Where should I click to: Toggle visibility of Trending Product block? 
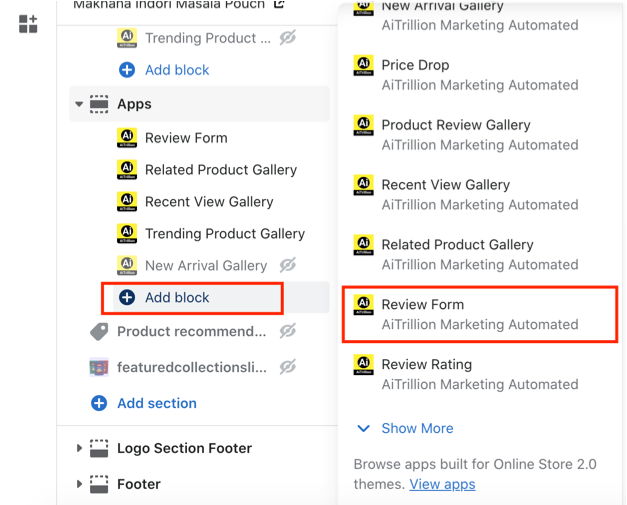288,38
